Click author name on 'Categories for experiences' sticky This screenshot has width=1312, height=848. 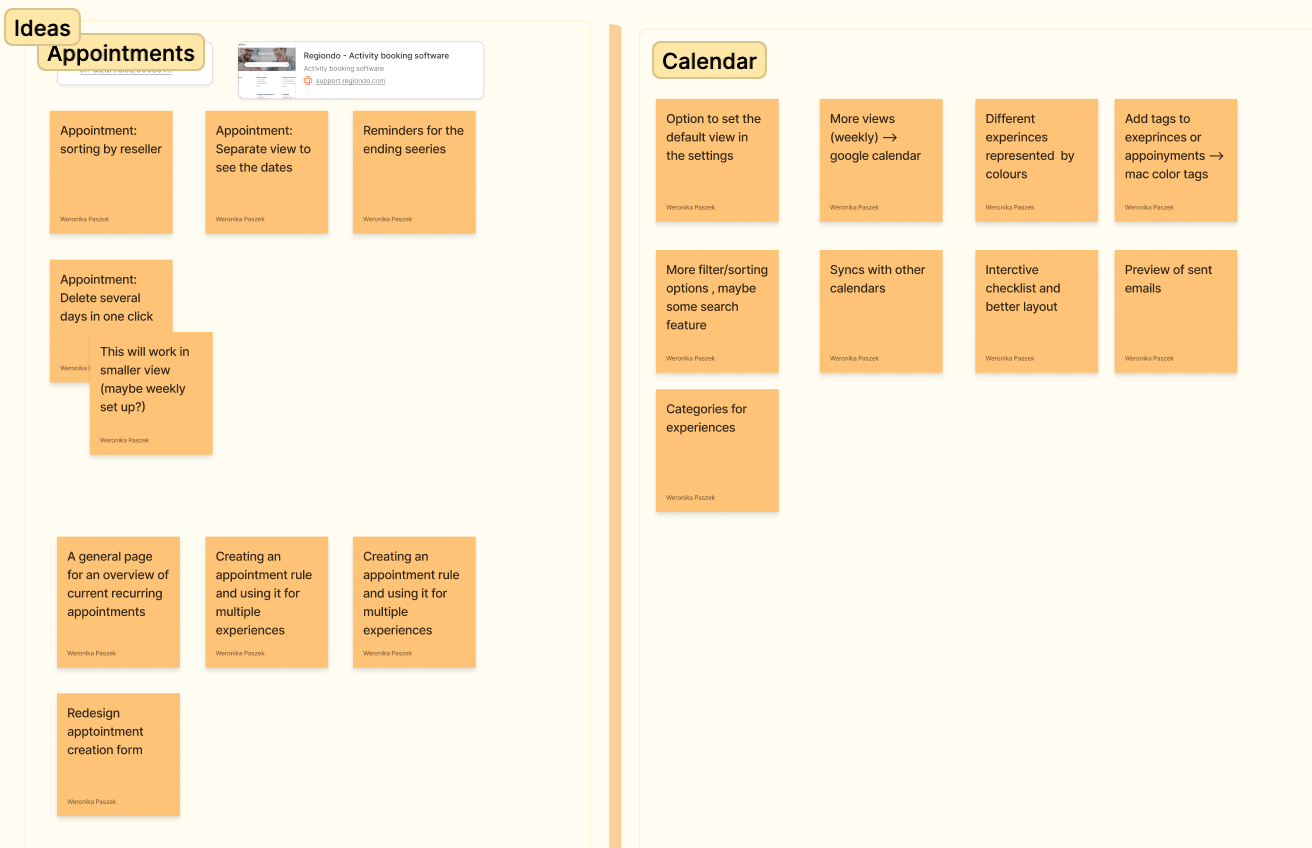click(x=691, y=497)
